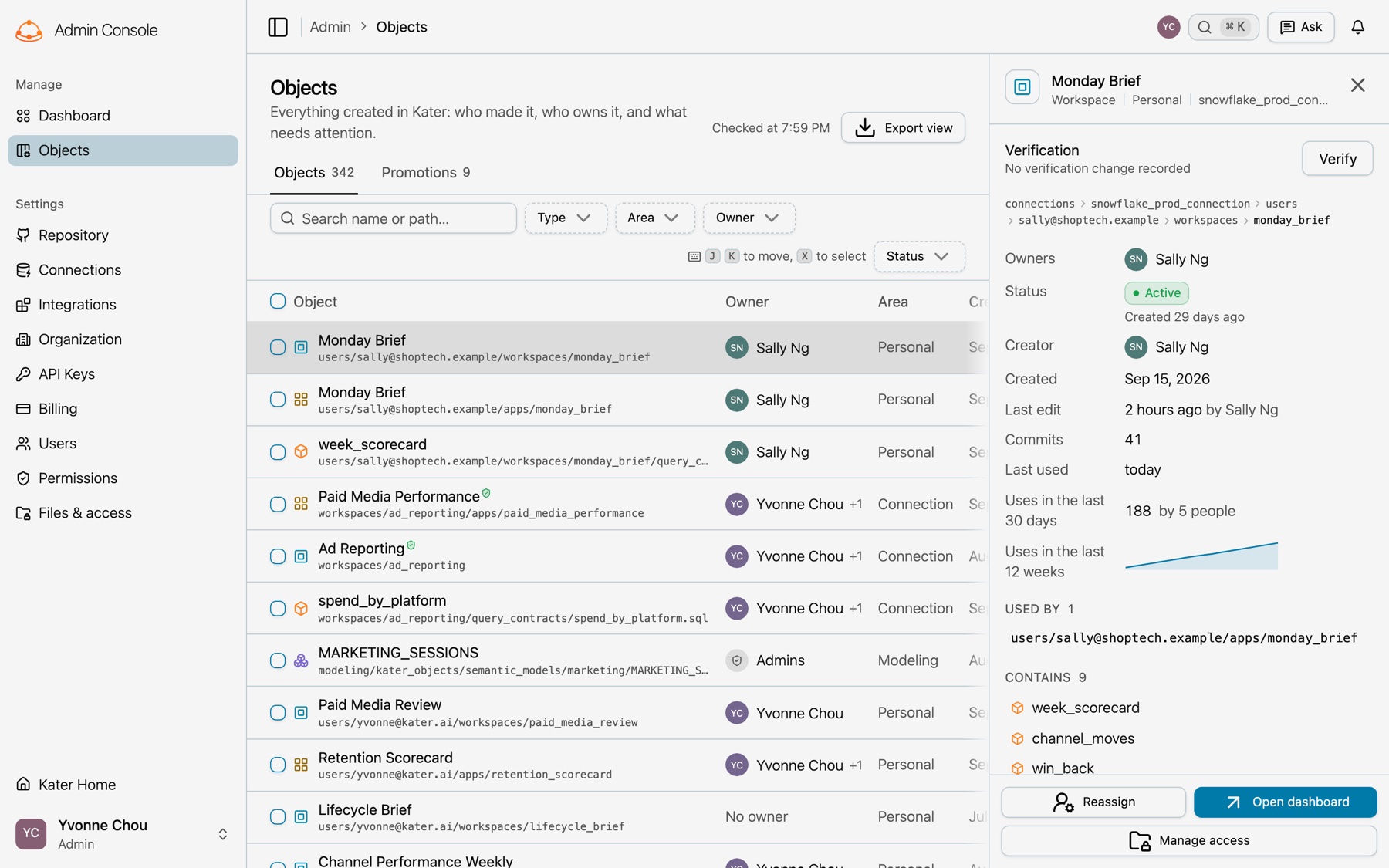Open the notifications bell

pyautogui.click(x=1358, y=27)
